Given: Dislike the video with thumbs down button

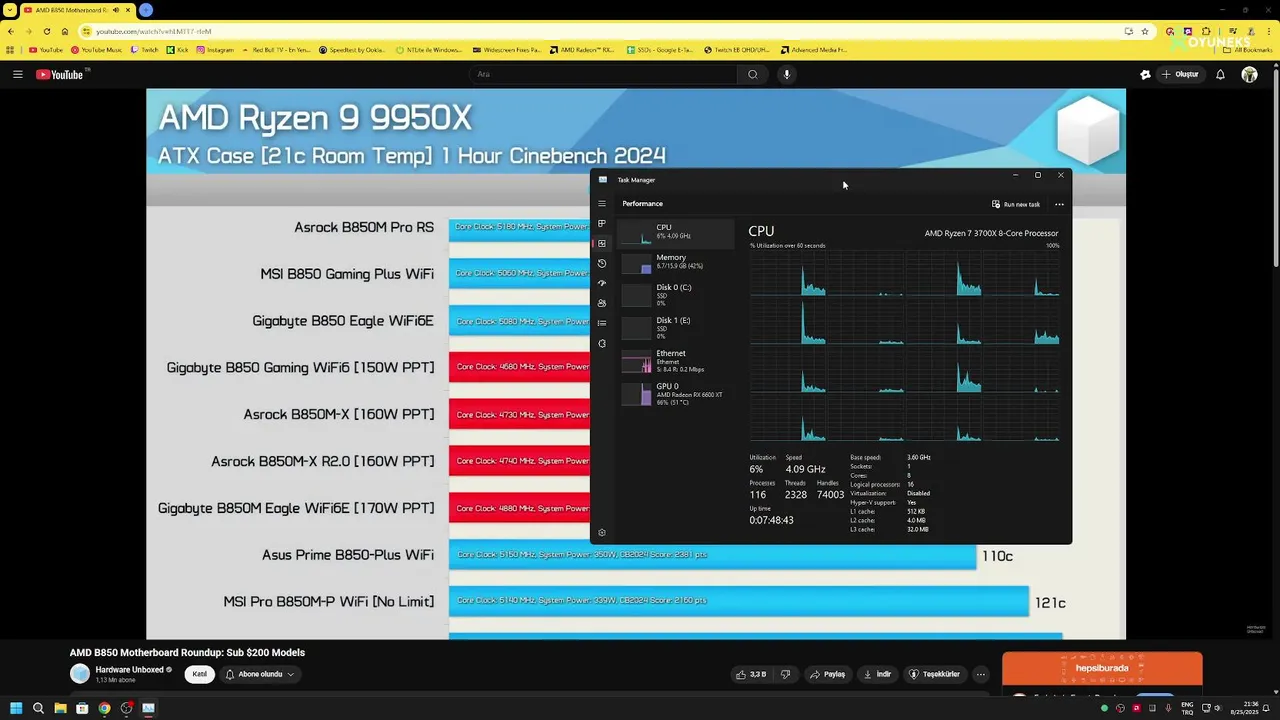Looking at the screenshot, I should tap(785, 674).
